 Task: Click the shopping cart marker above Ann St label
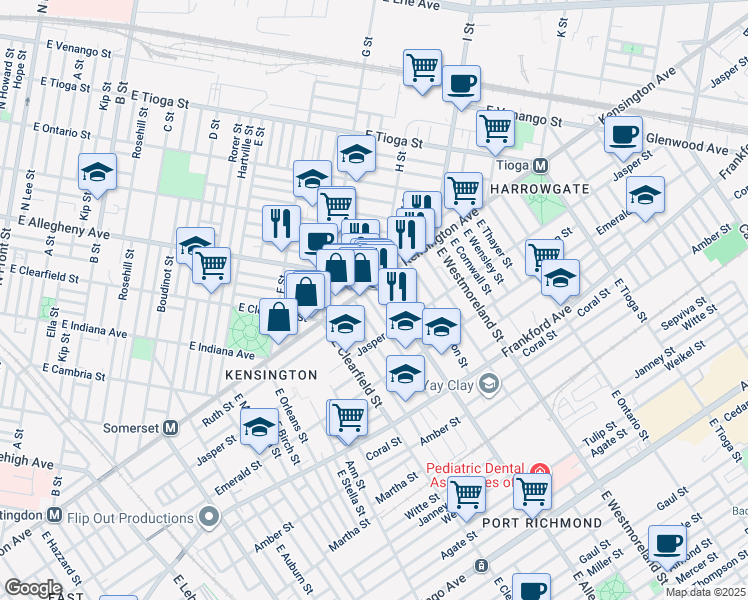pyautogui.click(x=349, y=418)
